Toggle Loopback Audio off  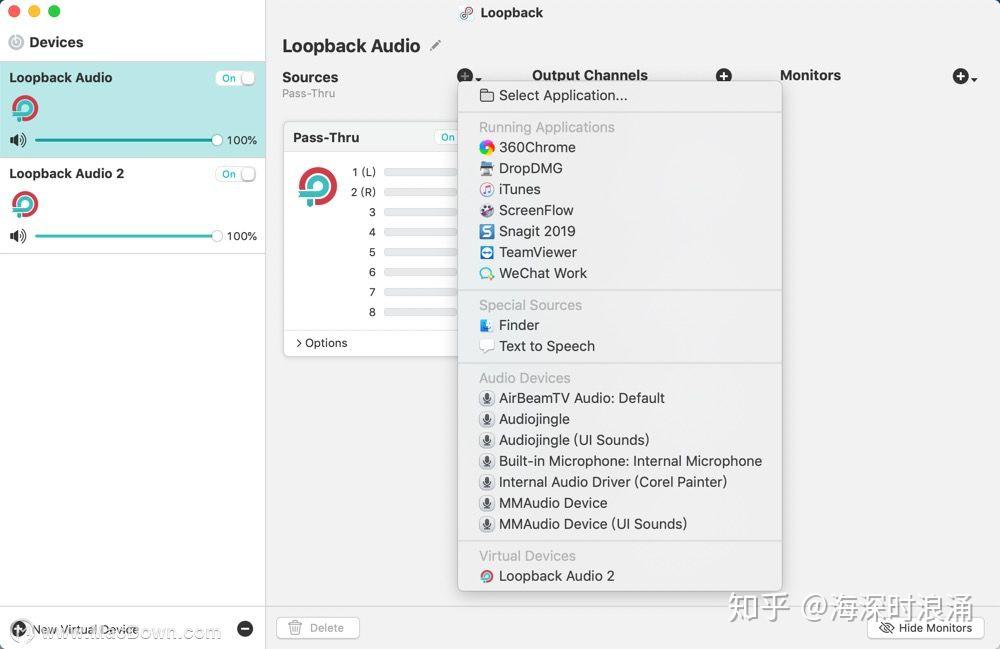235,77
